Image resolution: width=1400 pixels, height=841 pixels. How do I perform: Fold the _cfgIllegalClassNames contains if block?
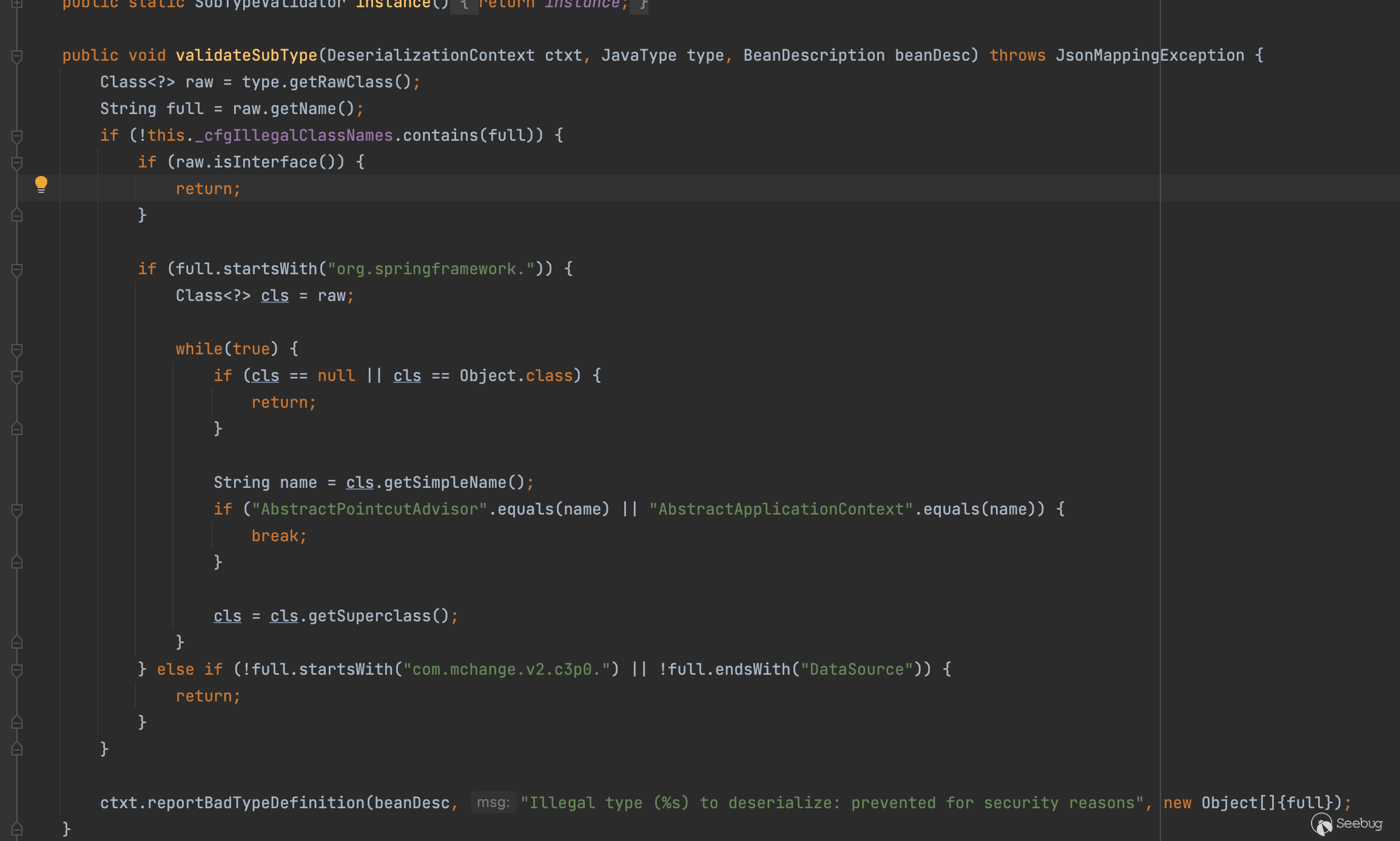17,137
